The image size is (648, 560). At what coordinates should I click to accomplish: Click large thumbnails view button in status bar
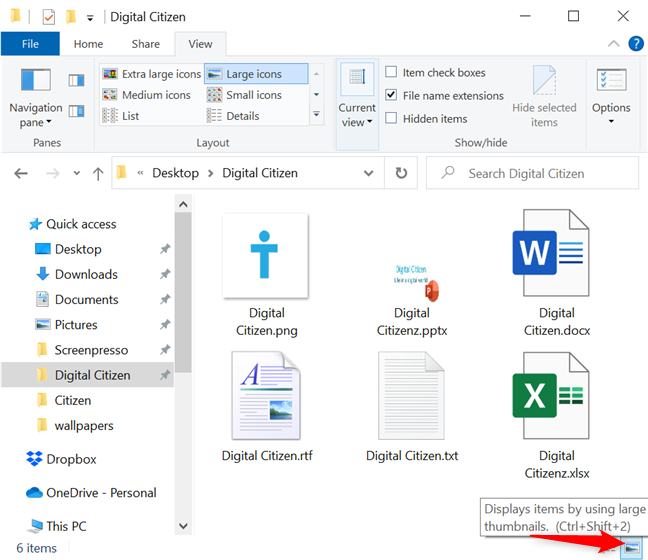[631, 548]
